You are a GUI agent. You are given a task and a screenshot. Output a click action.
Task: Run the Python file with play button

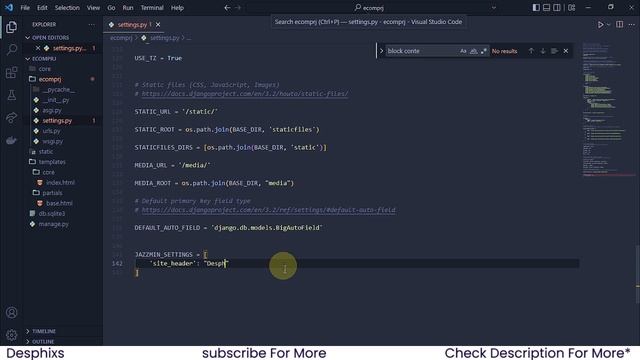click(x=600, y=25)
